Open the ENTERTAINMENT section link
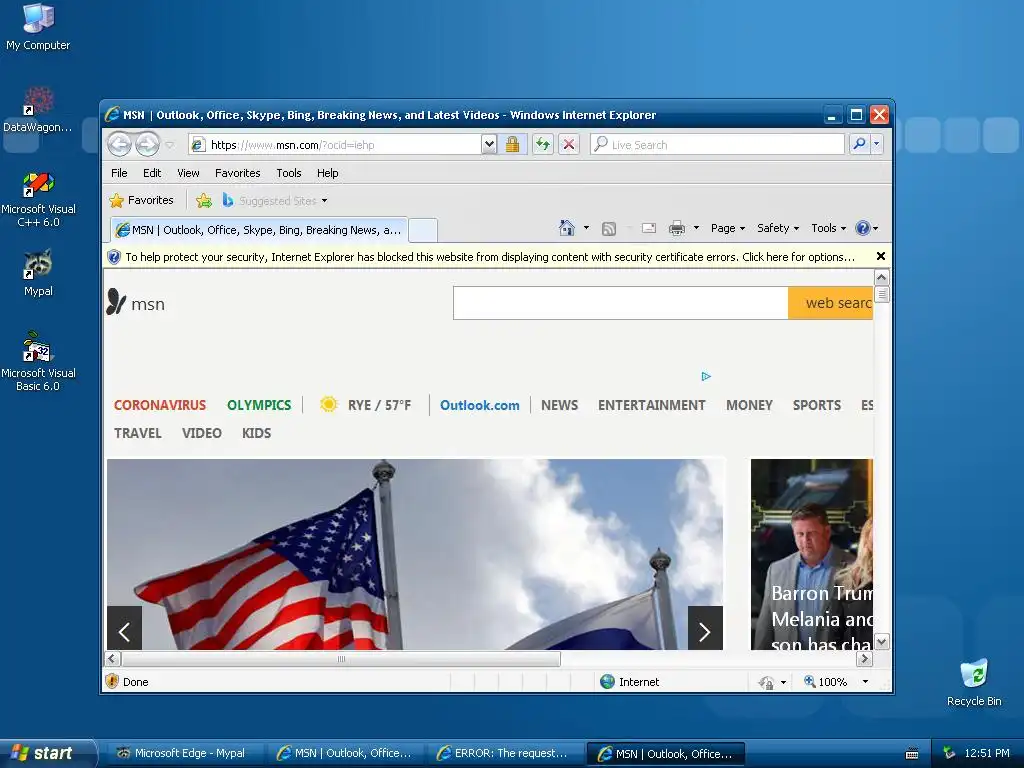This screenshot has height=768, width=1024. tap(652, 405)
